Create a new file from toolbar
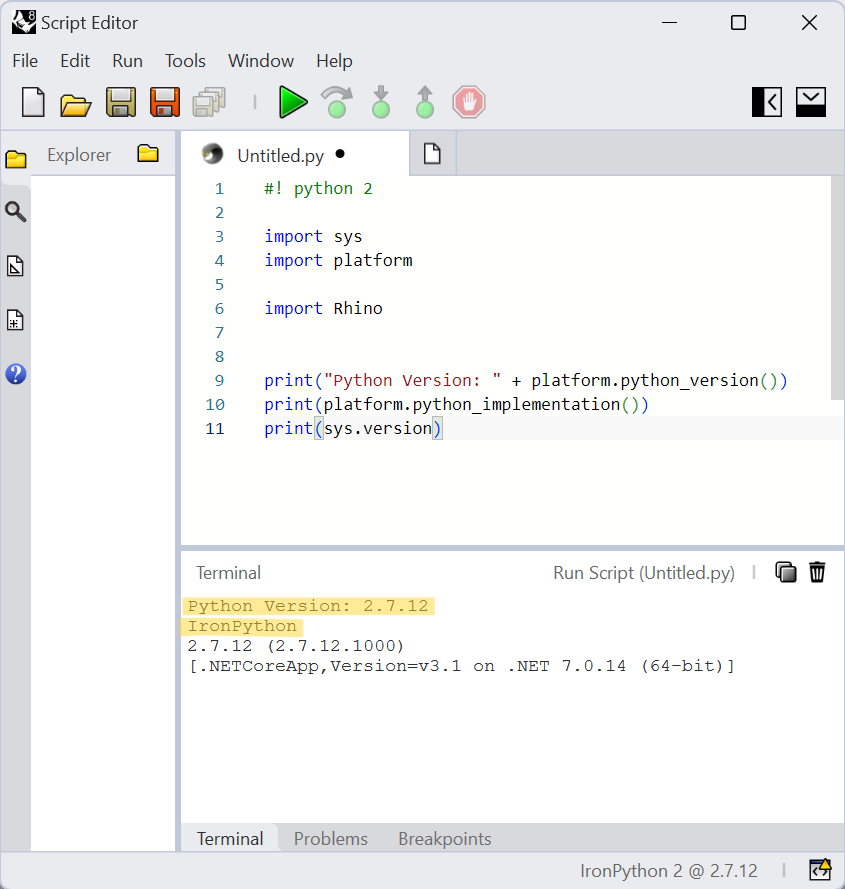Screen dimensions: 845x889 [x=34, y=102]
